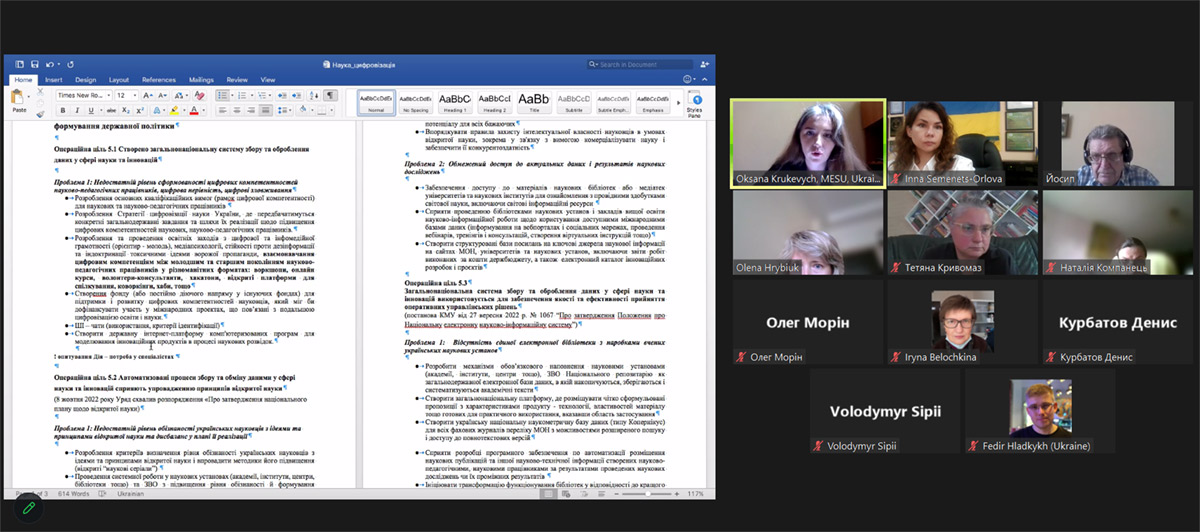Viewport: 1200px width, 532px height.
Task: Open the Review ribbon tab
Action: [237, 80]
